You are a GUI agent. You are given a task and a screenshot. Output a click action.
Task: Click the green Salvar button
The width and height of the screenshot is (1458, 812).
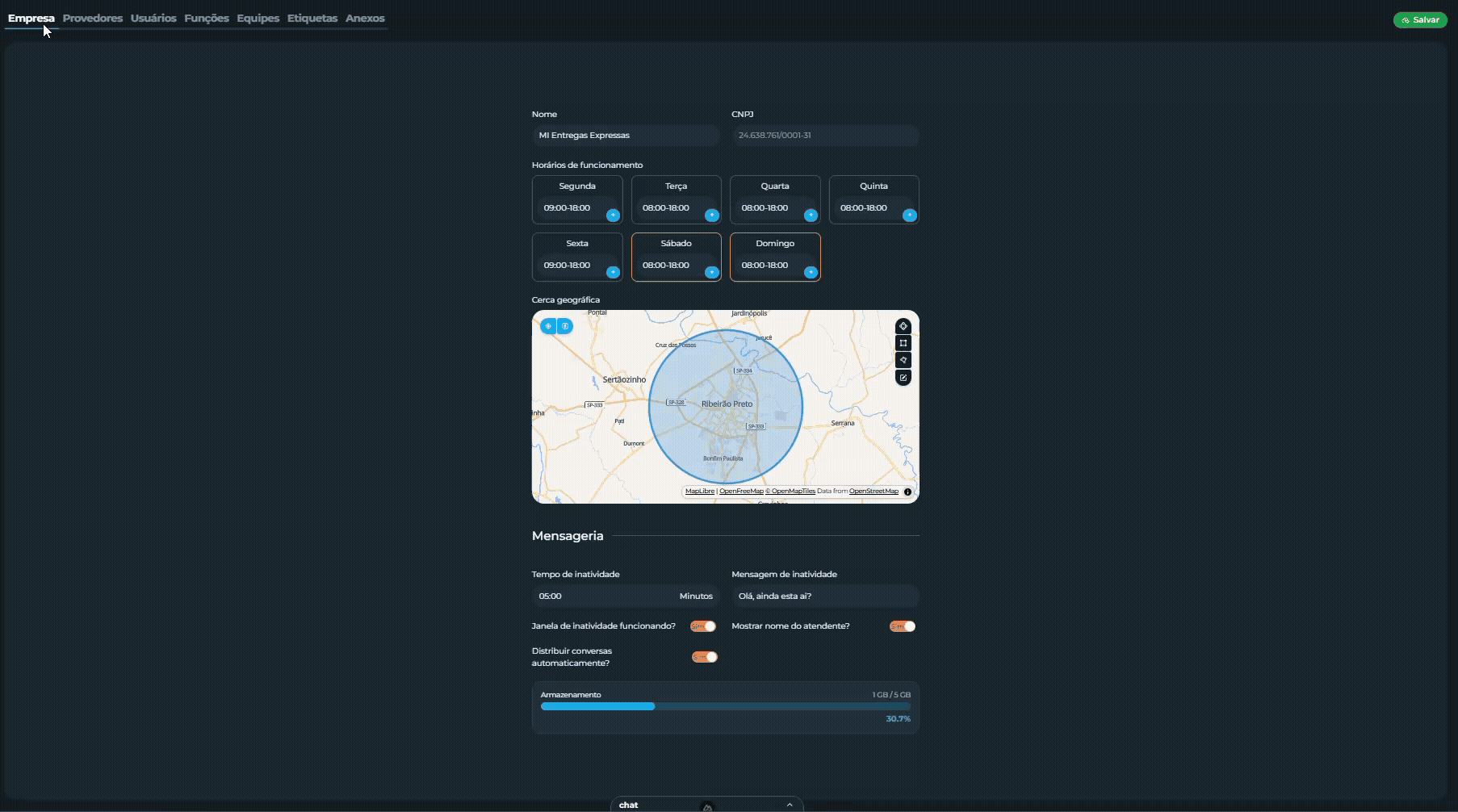click(x=1420, y=19)
